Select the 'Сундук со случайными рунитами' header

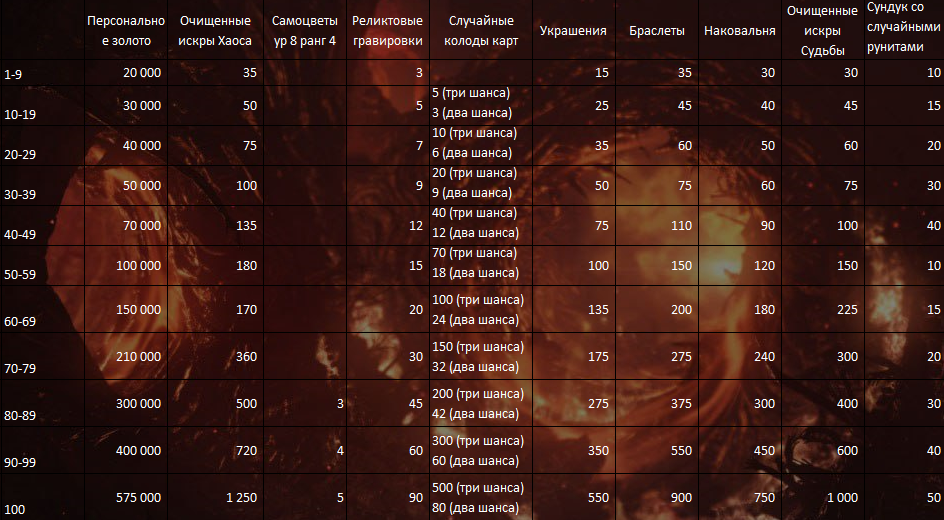[903, 27]
